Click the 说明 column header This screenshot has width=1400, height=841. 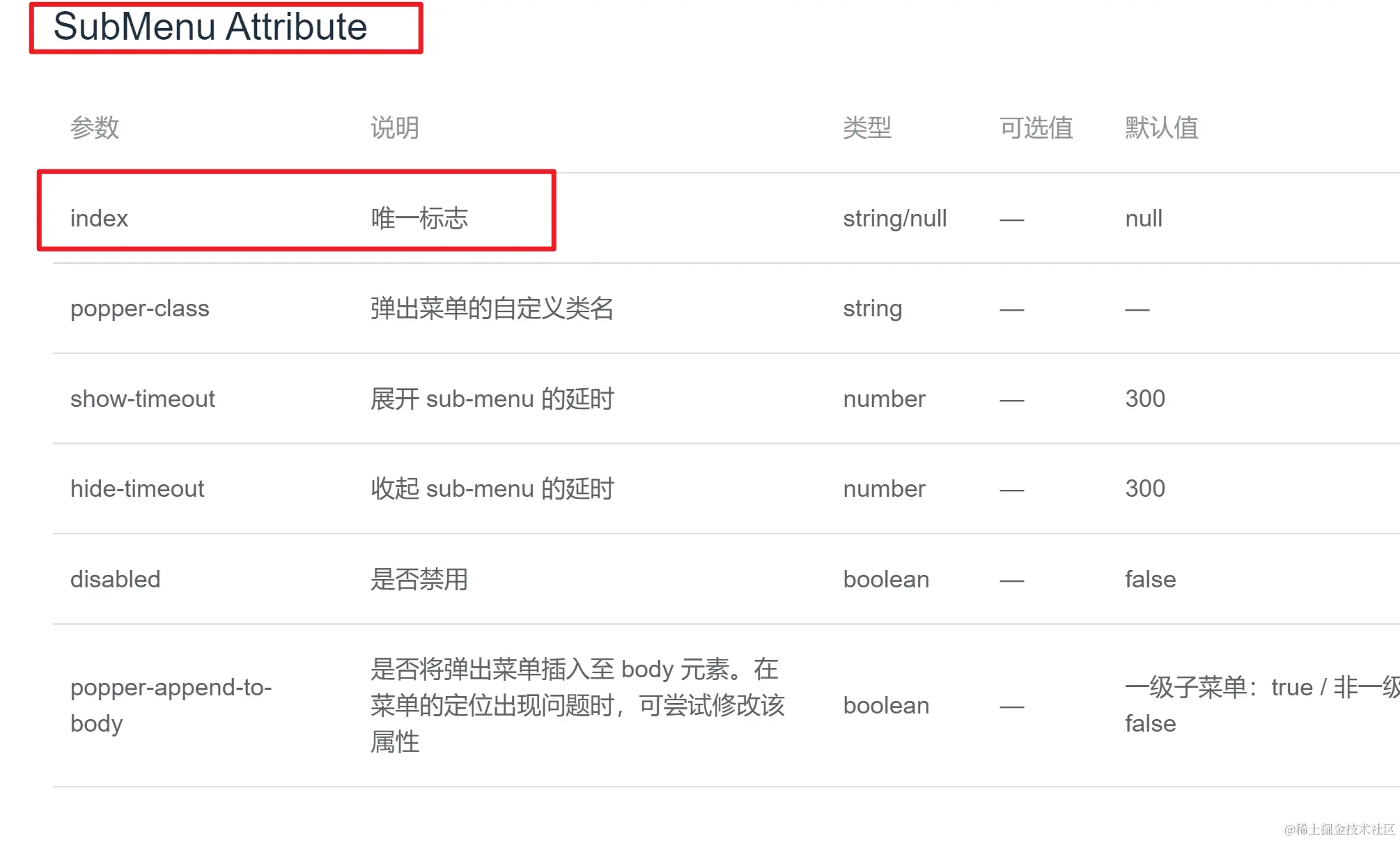(394, 128)
